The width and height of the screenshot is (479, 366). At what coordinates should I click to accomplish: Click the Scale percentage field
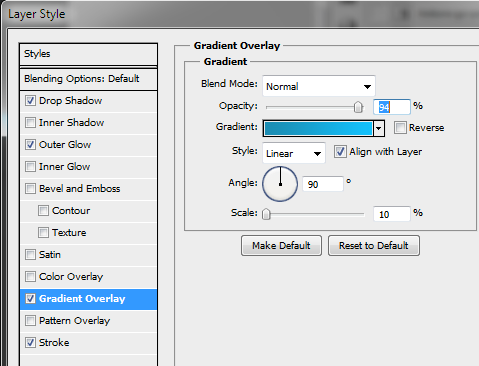tap(392, 214)
